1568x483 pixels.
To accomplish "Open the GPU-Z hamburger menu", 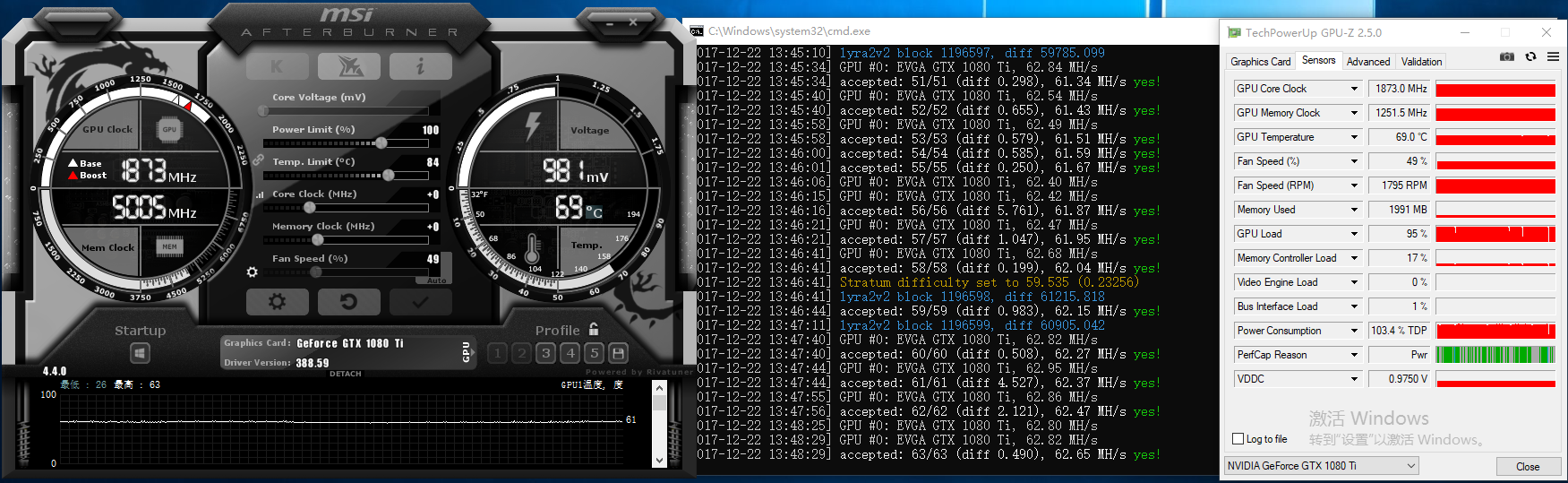I will click(x=1553, y=56).
